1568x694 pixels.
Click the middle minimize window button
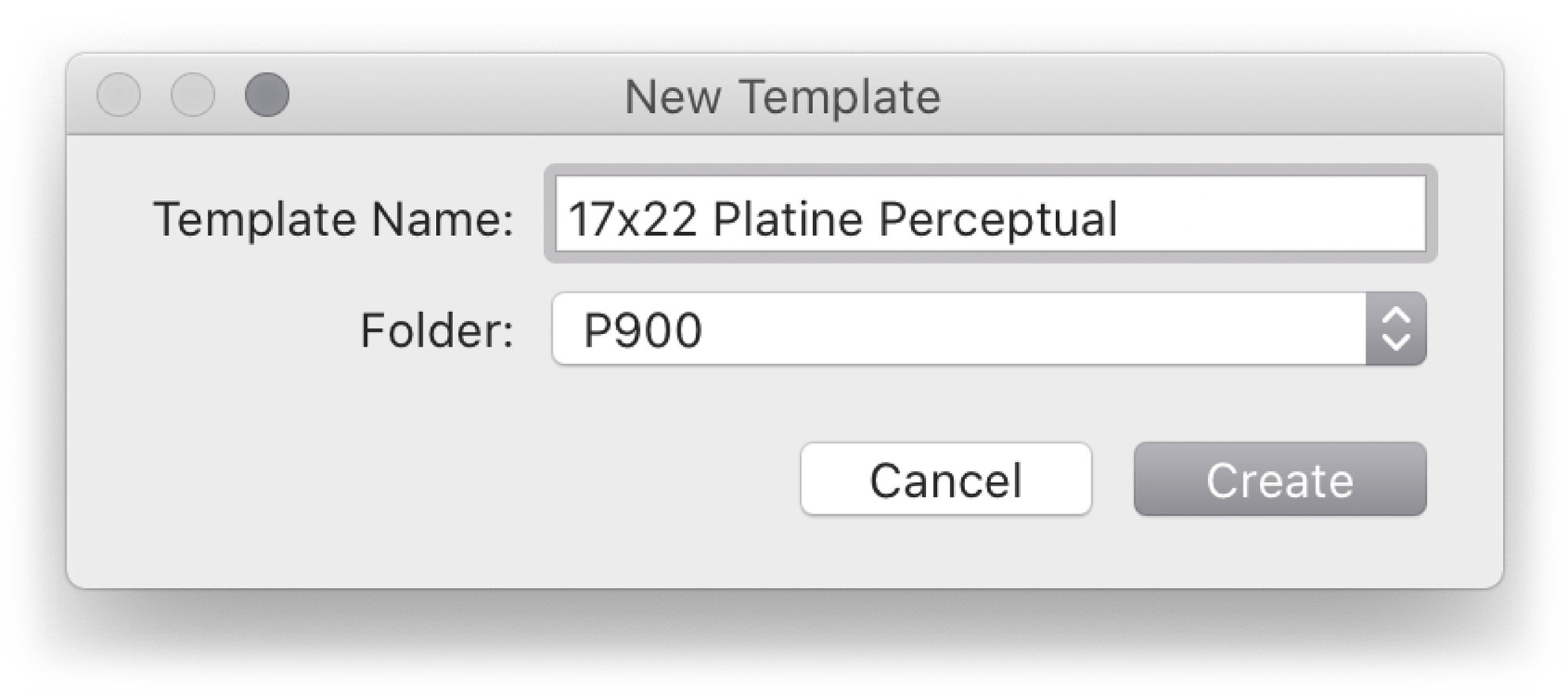pyautogui.click(x=193, y=95)
